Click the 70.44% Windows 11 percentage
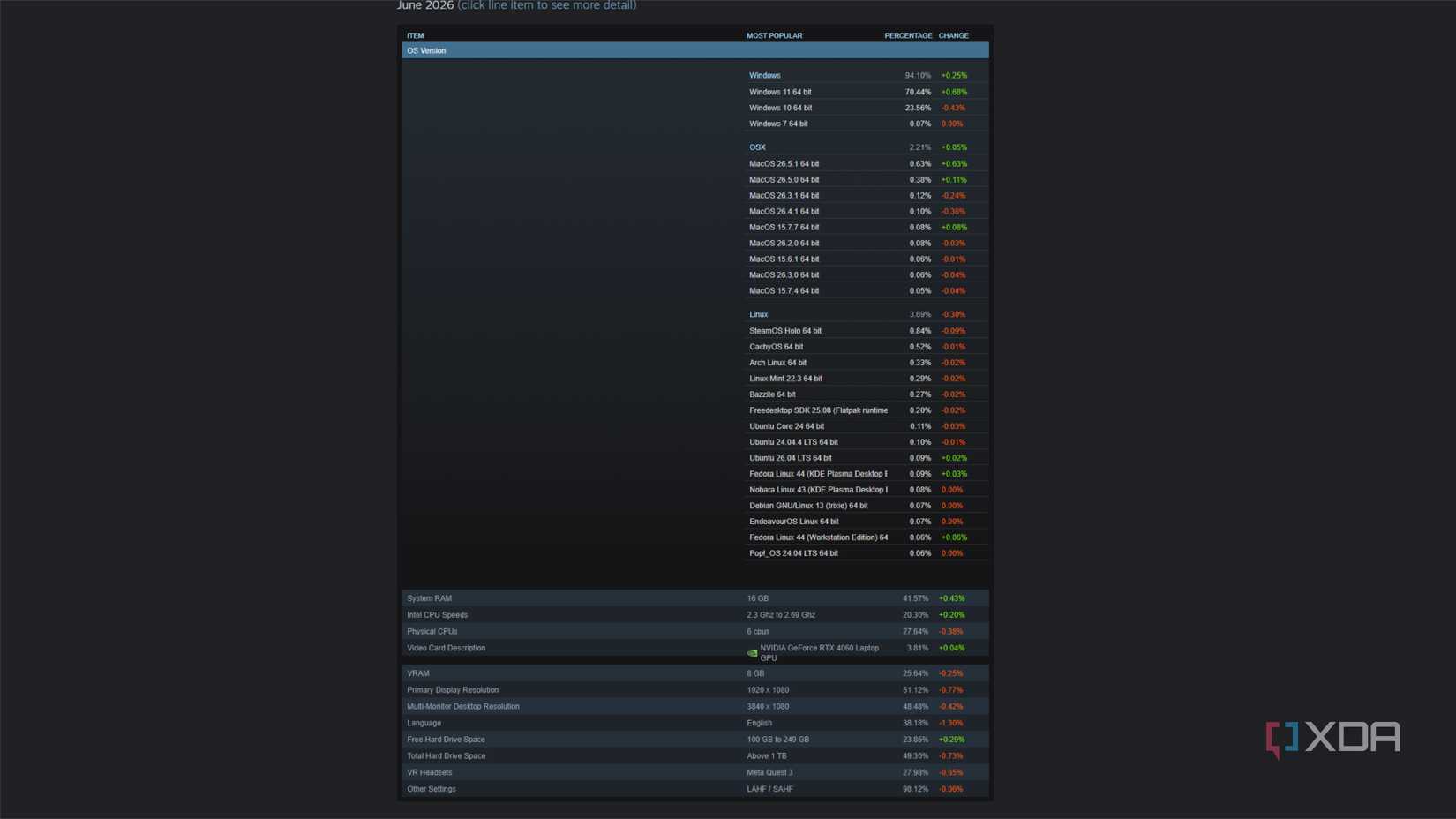 918,92
